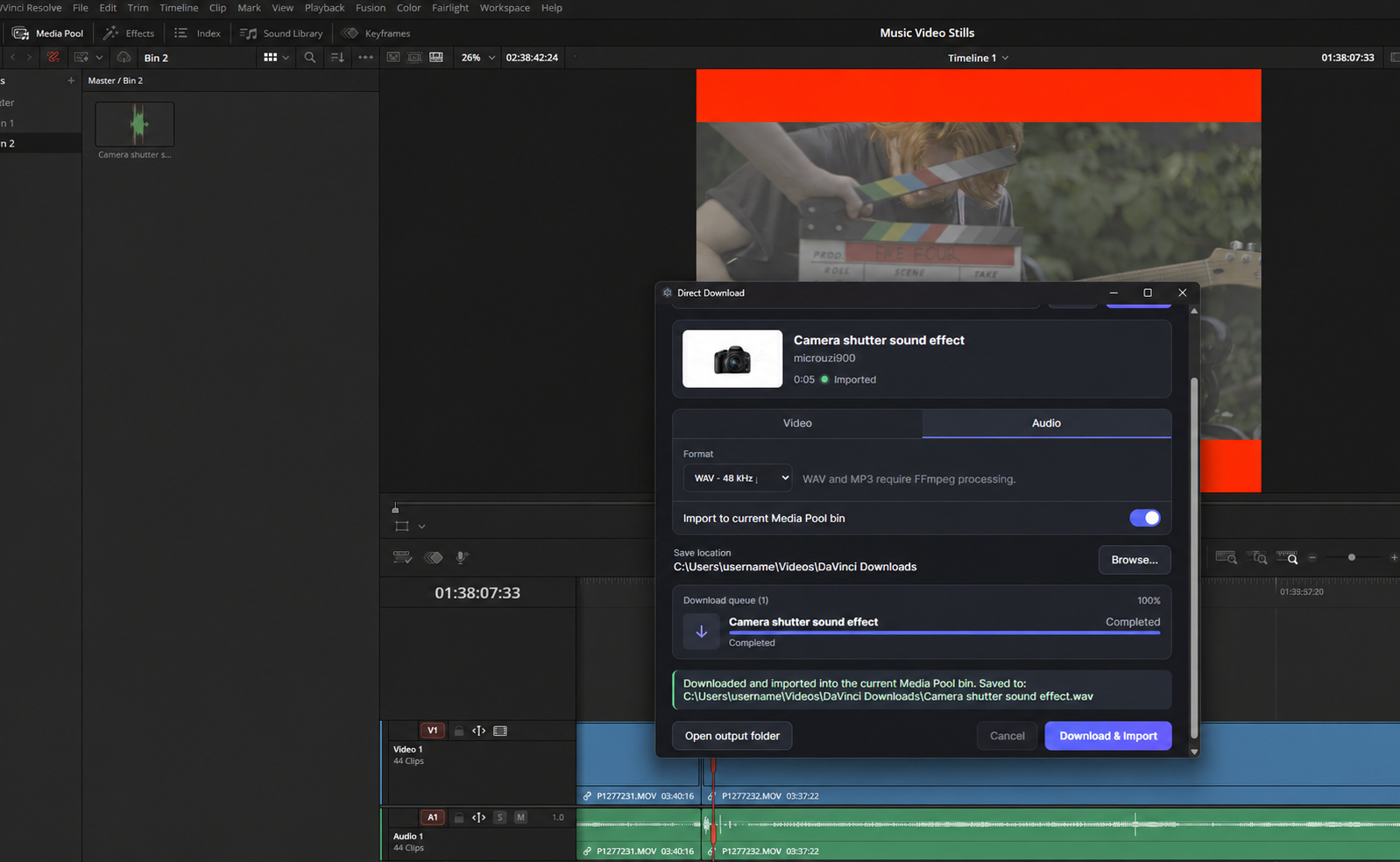The image size is (1400, 862).
Task: Open the Media Pool panel
Action: (x=48, y=33)
